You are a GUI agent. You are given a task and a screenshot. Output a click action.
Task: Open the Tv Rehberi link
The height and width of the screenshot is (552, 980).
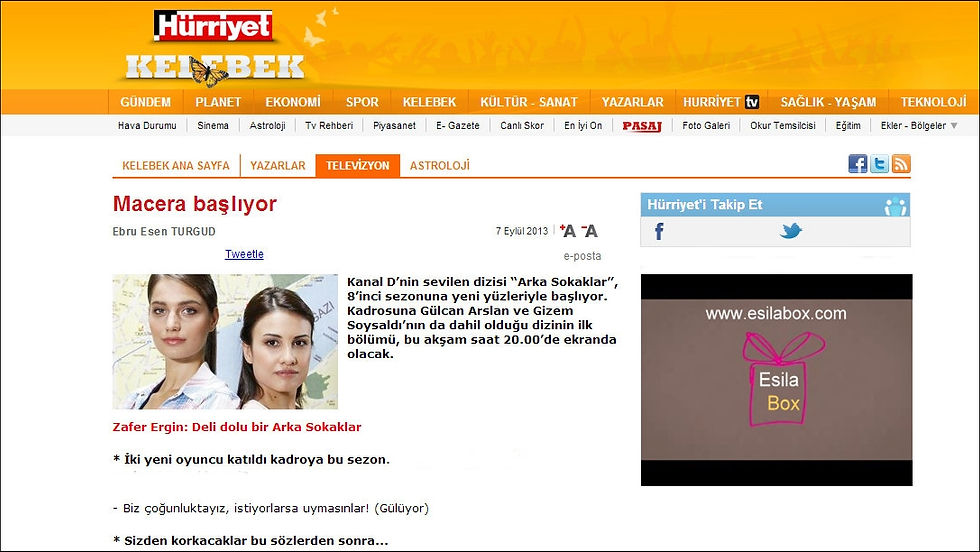329,126
